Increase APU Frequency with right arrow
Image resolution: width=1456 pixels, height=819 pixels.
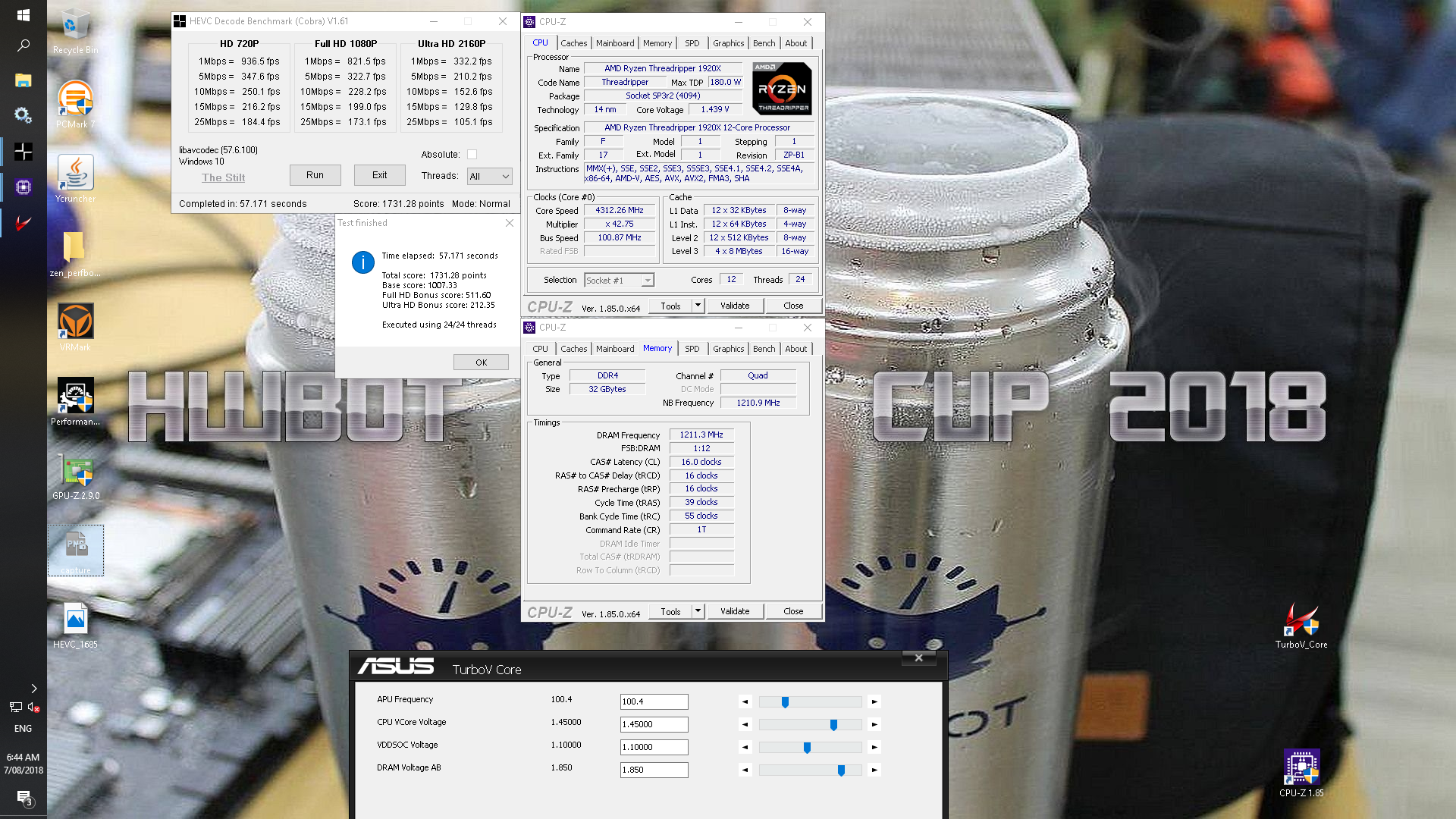click(874, 702)
